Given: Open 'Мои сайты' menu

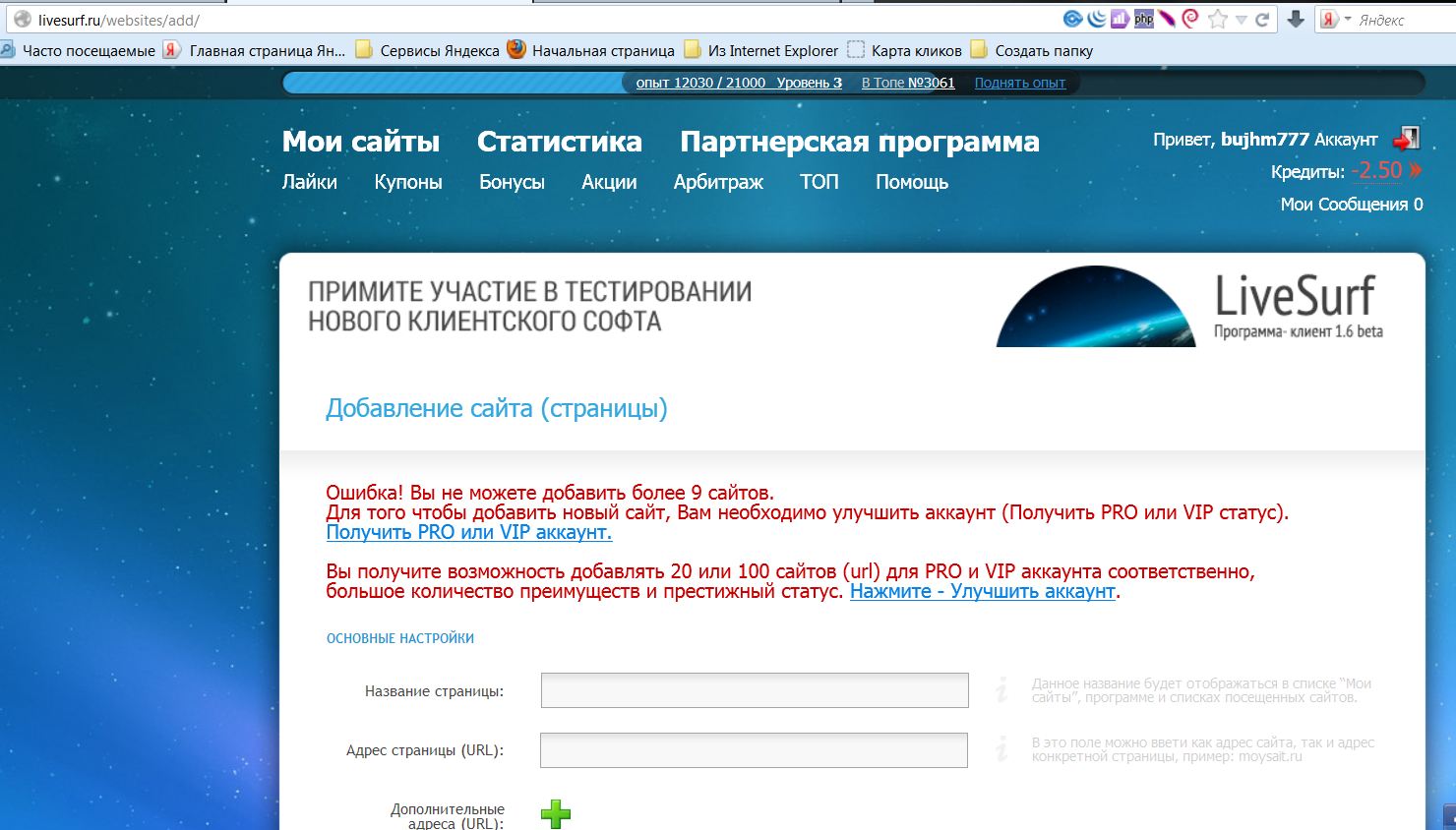Looking at the screenshot, I should click(361, 142).
